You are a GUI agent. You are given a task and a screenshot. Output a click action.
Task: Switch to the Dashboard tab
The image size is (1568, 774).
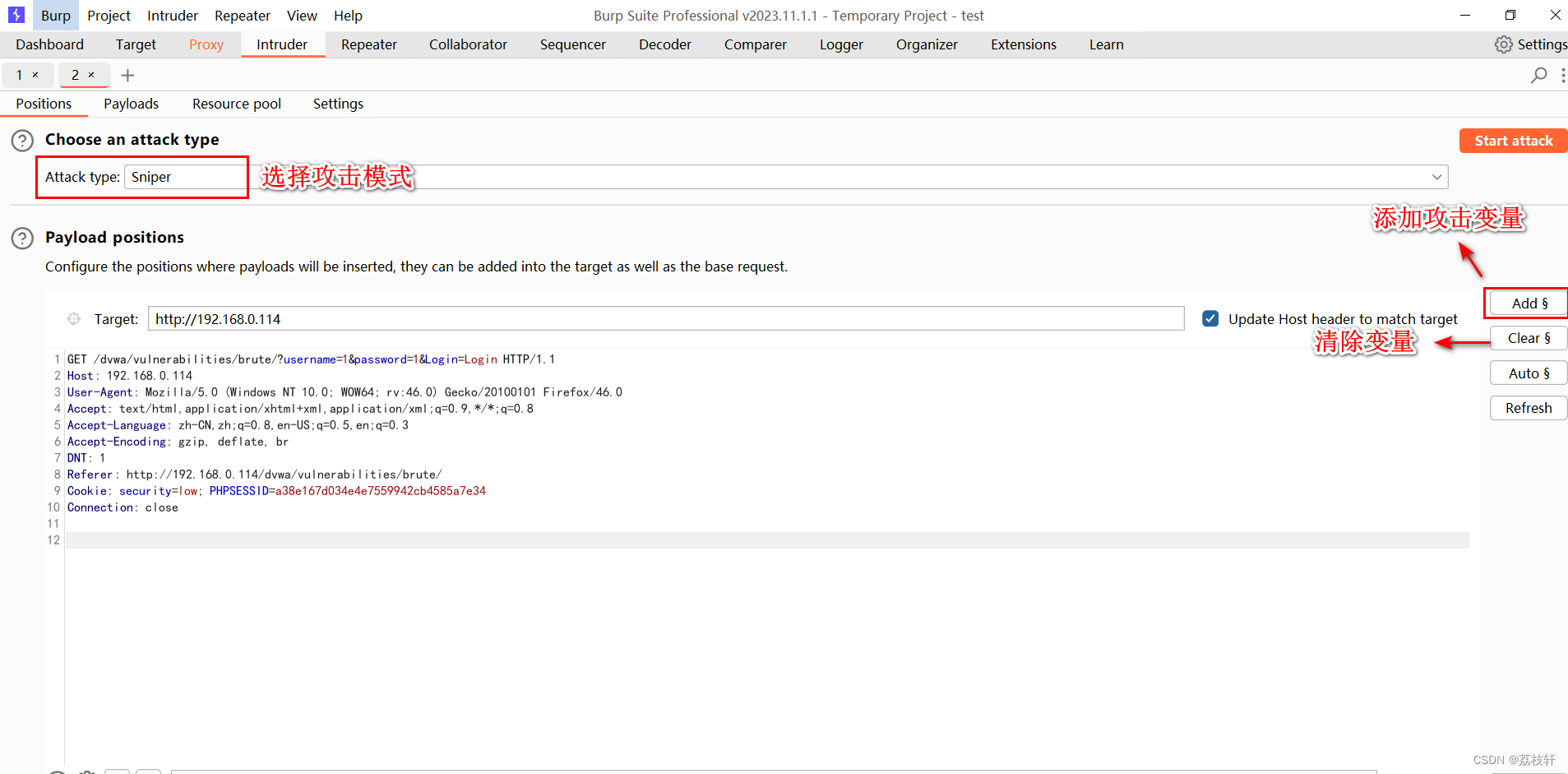[x=49, y=44]
